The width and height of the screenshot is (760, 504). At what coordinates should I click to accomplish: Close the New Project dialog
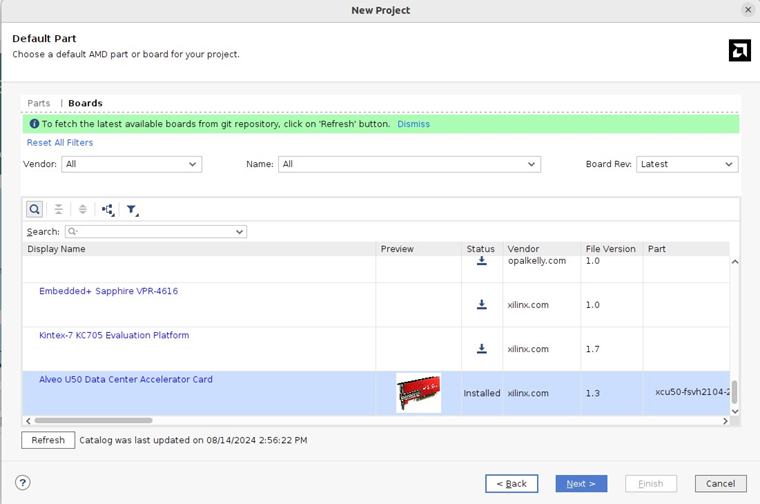pyautogui.click(x=748, y=10)
